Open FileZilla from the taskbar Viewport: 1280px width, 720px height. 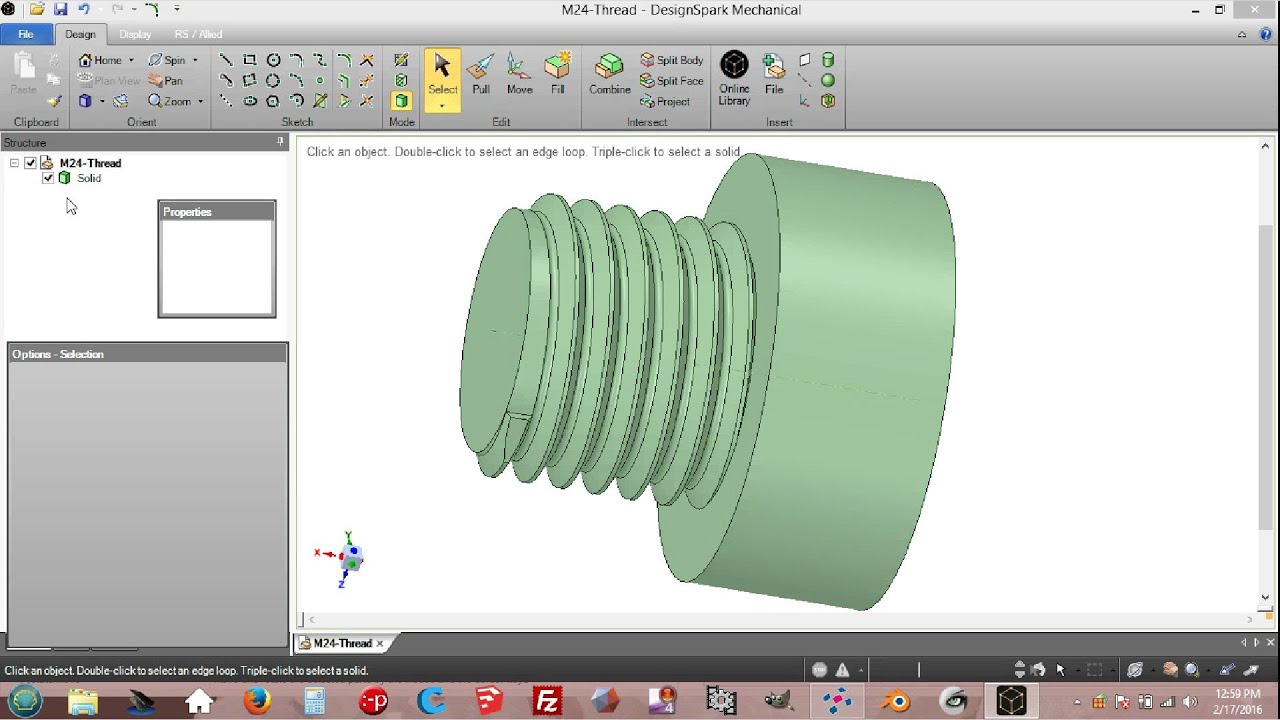click(x=547, y=701)
